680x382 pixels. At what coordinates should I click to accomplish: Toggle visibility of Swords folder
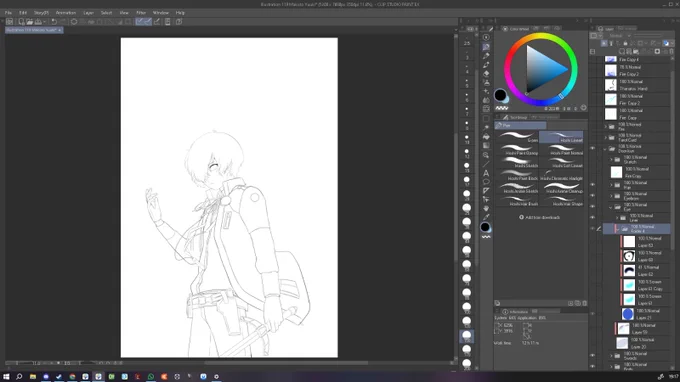pyautogui.click(x=592, y=356)
